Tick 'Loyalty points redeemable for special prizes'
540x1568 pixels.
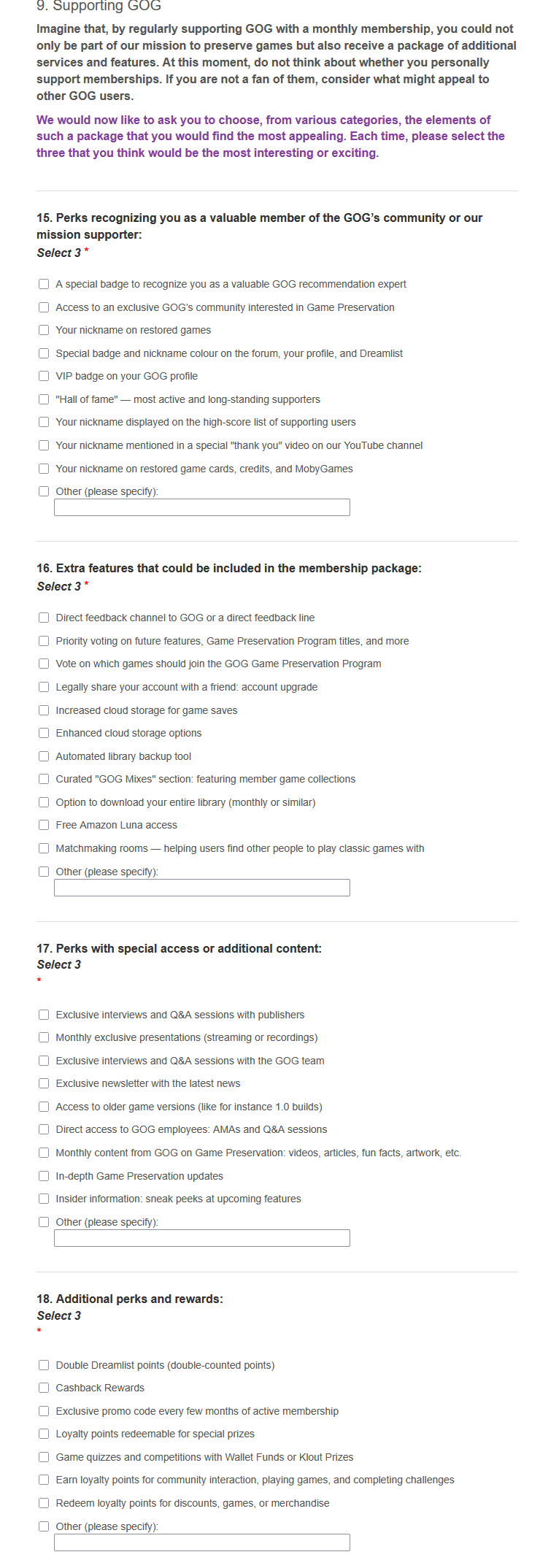(x=44, y=1434)
